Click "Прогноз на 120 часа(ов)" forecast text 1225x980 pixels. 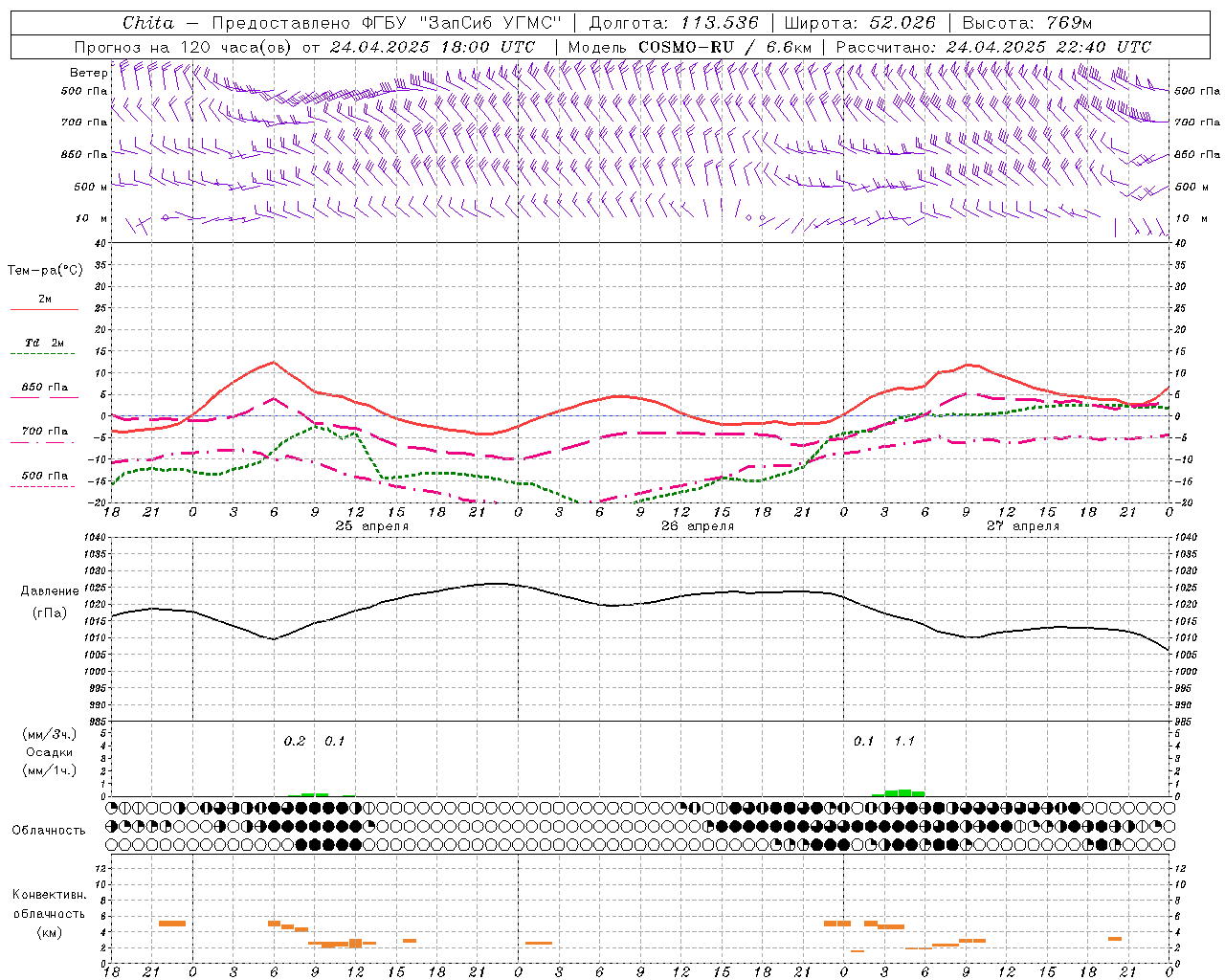tap(184, 47)
